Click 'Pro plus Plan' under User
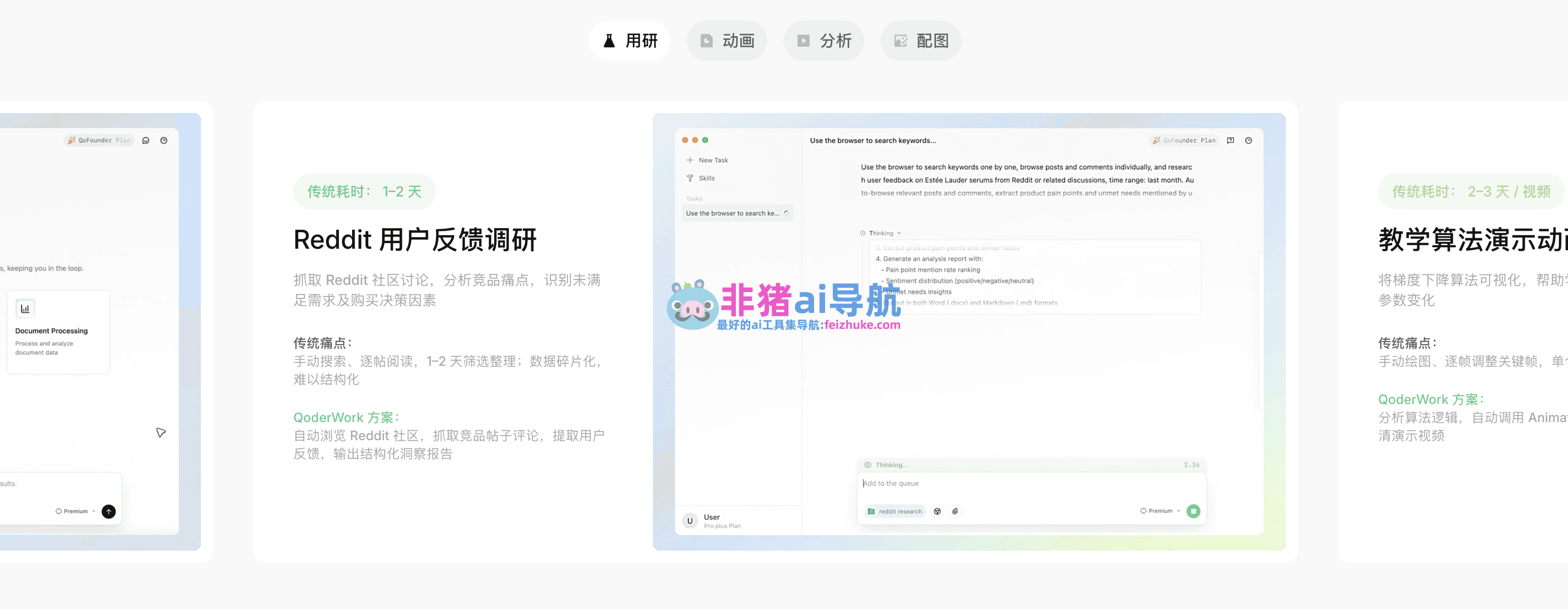Image resolution: width=1568 pixels, height=609 pixels. 722,526
